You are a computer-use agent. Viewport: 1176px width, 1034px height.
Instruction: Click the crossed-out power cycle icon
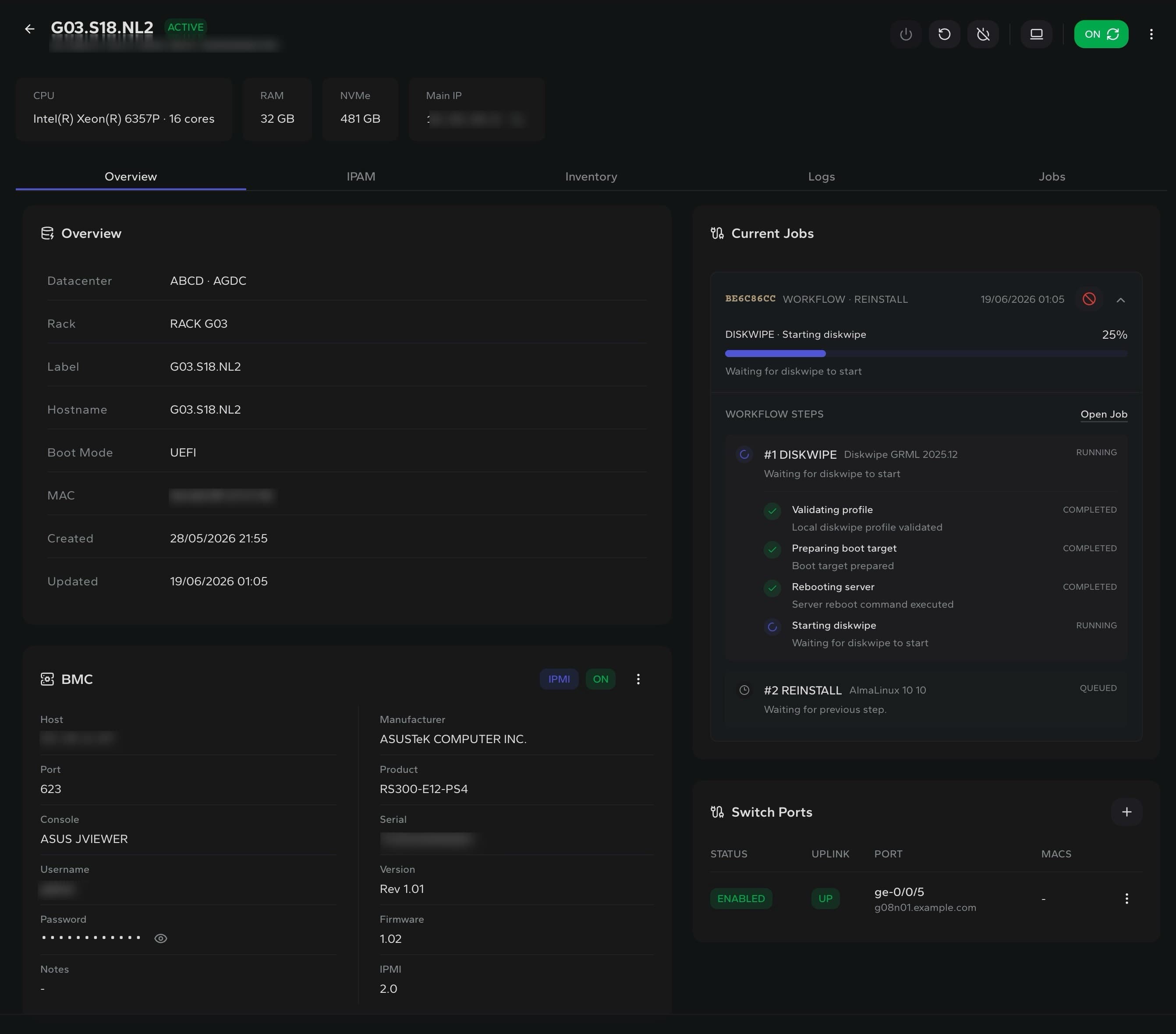point(983,35)
